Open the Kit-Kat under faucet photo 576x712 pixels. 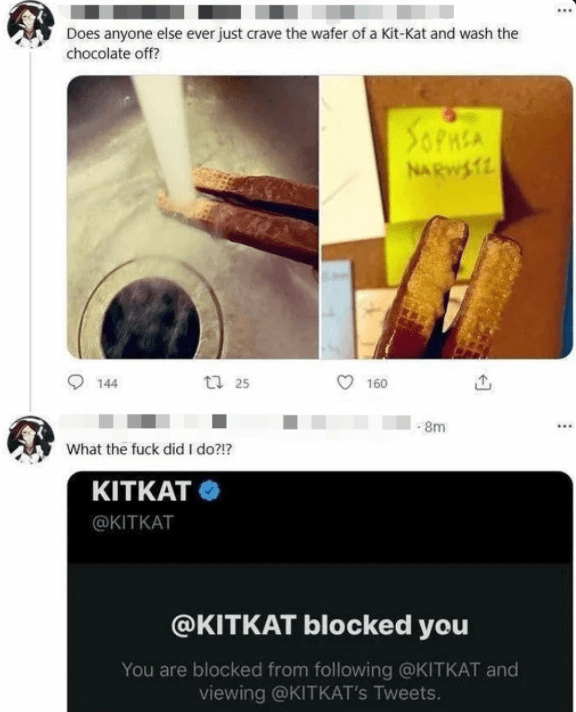point(193,217)
